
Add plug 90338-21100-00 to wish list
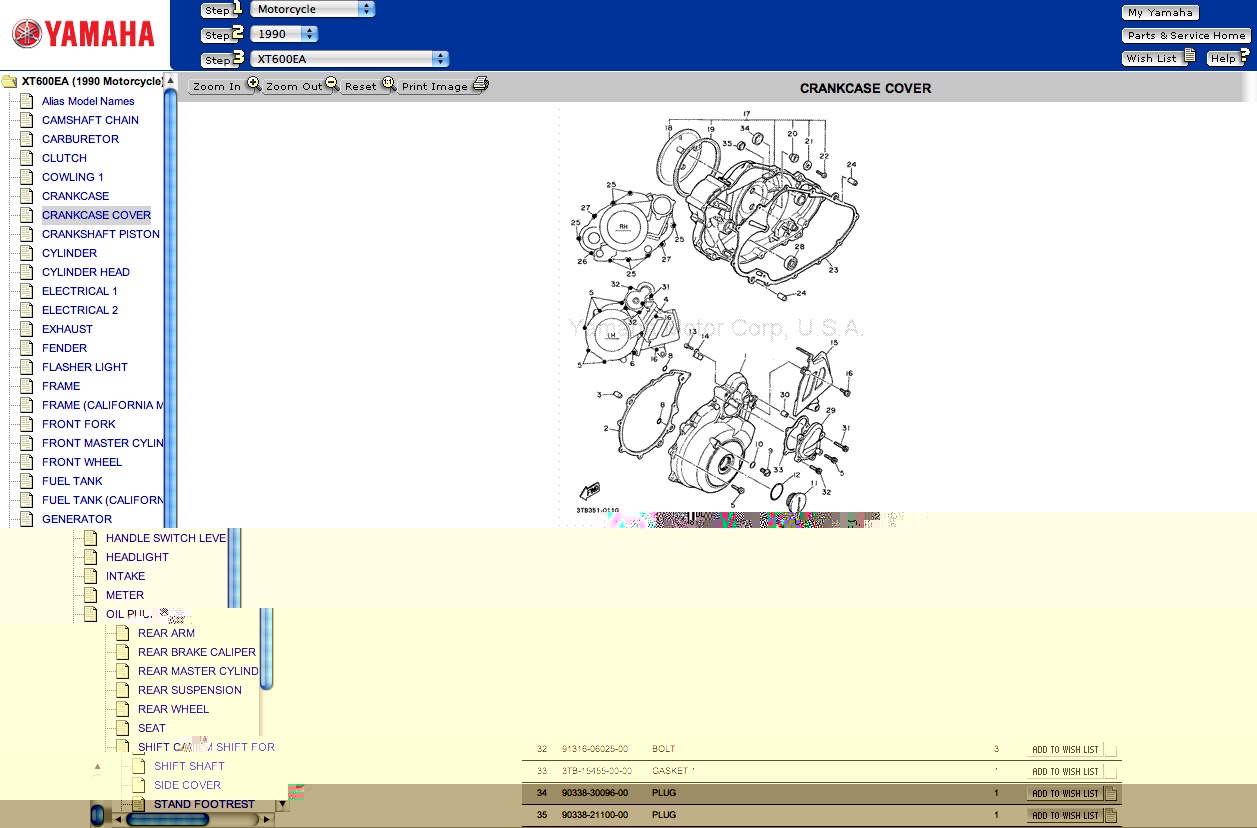pyautogui.click(x=1065, y=816)
